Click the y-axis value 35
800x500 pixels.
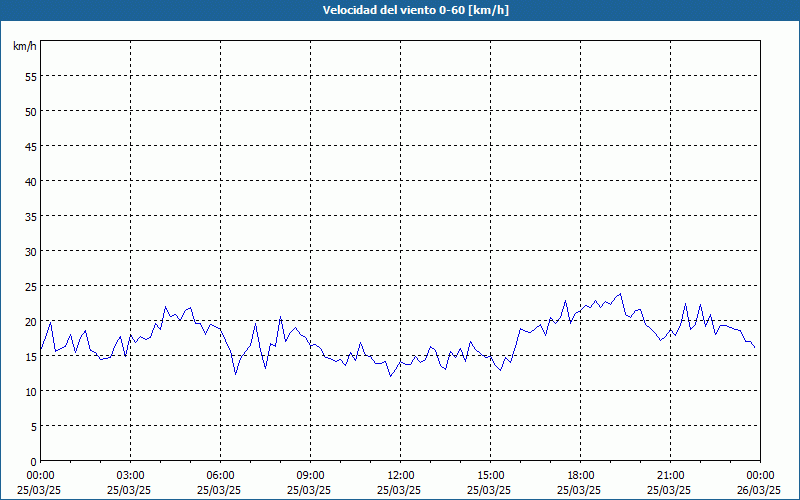(31, 216)
